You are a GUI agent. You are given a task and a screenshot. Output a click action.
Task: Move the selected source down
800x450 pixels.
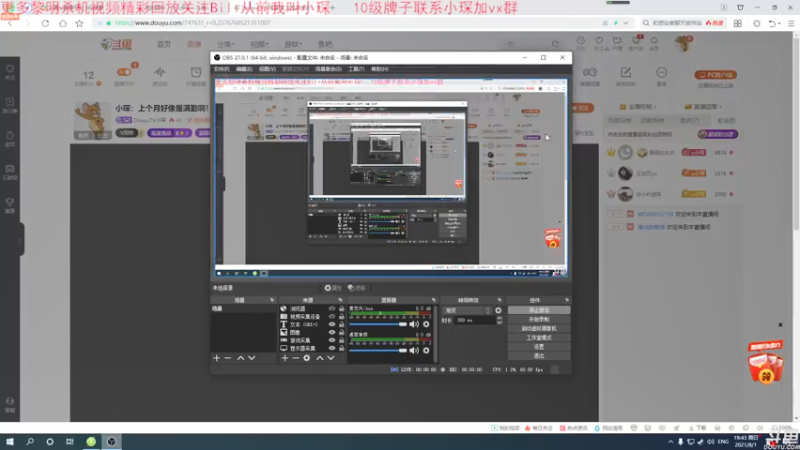[x=331, y=358]
